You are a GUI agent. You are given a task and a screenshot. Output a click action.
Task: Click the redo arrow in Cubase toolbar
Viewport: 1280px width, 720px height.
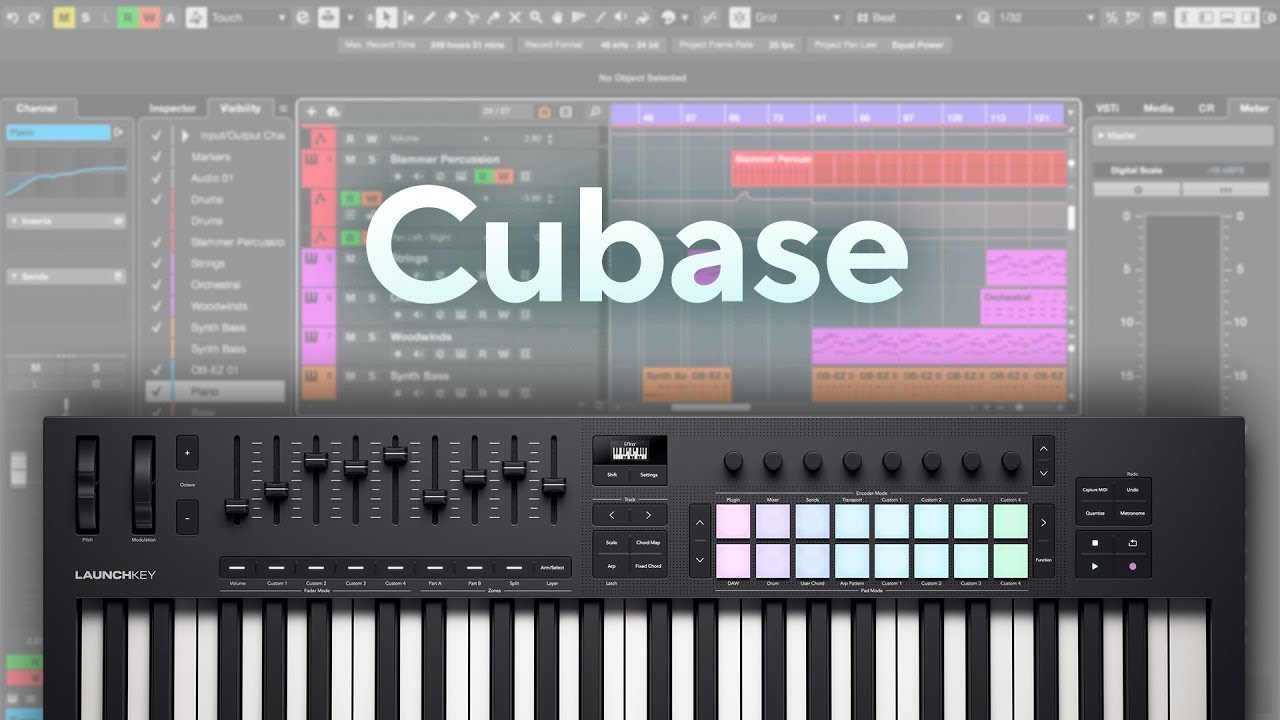[34, 18]
